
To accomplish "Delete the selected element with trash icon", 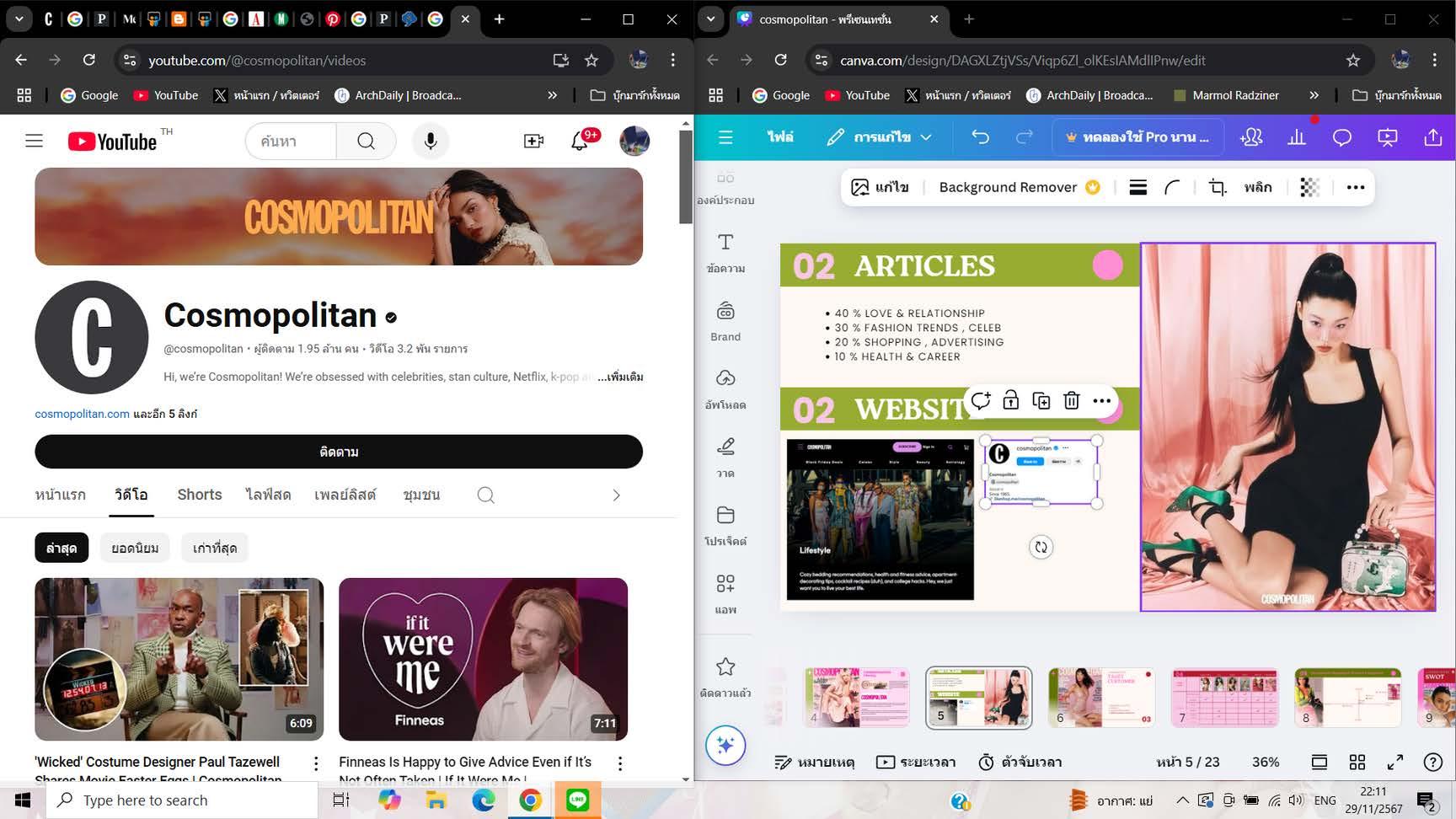I will click(x=1071, y=401).
